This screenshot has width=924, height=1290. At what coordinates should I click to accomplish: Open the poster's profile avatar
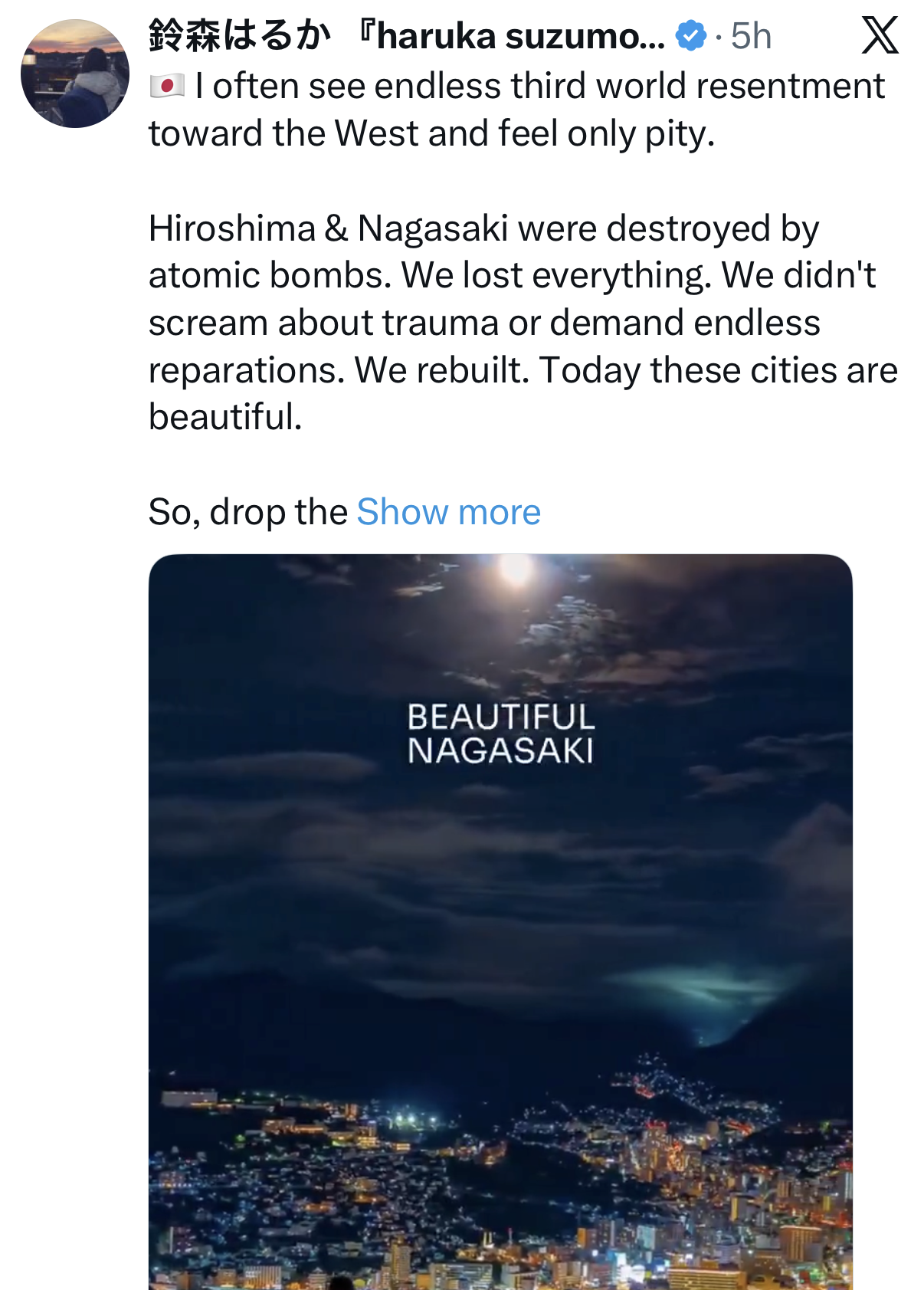tap(75, 74)
